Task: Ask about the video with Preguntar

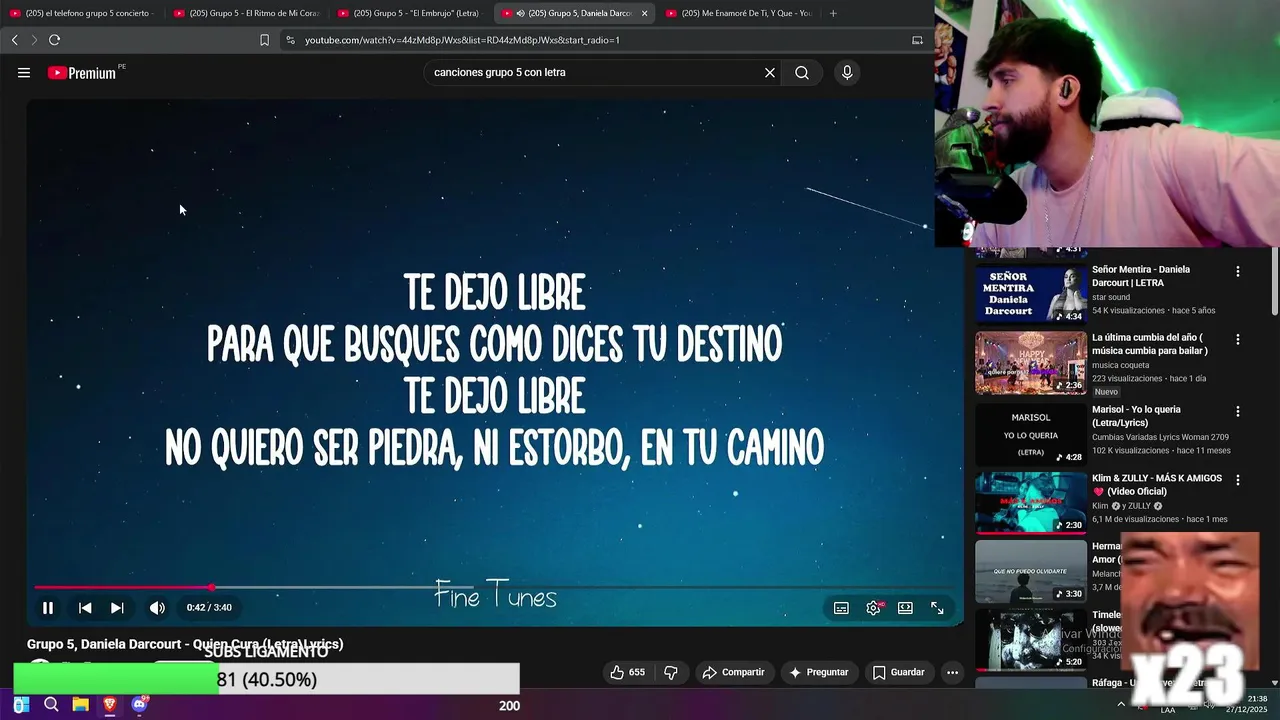Action: [818, 672]
